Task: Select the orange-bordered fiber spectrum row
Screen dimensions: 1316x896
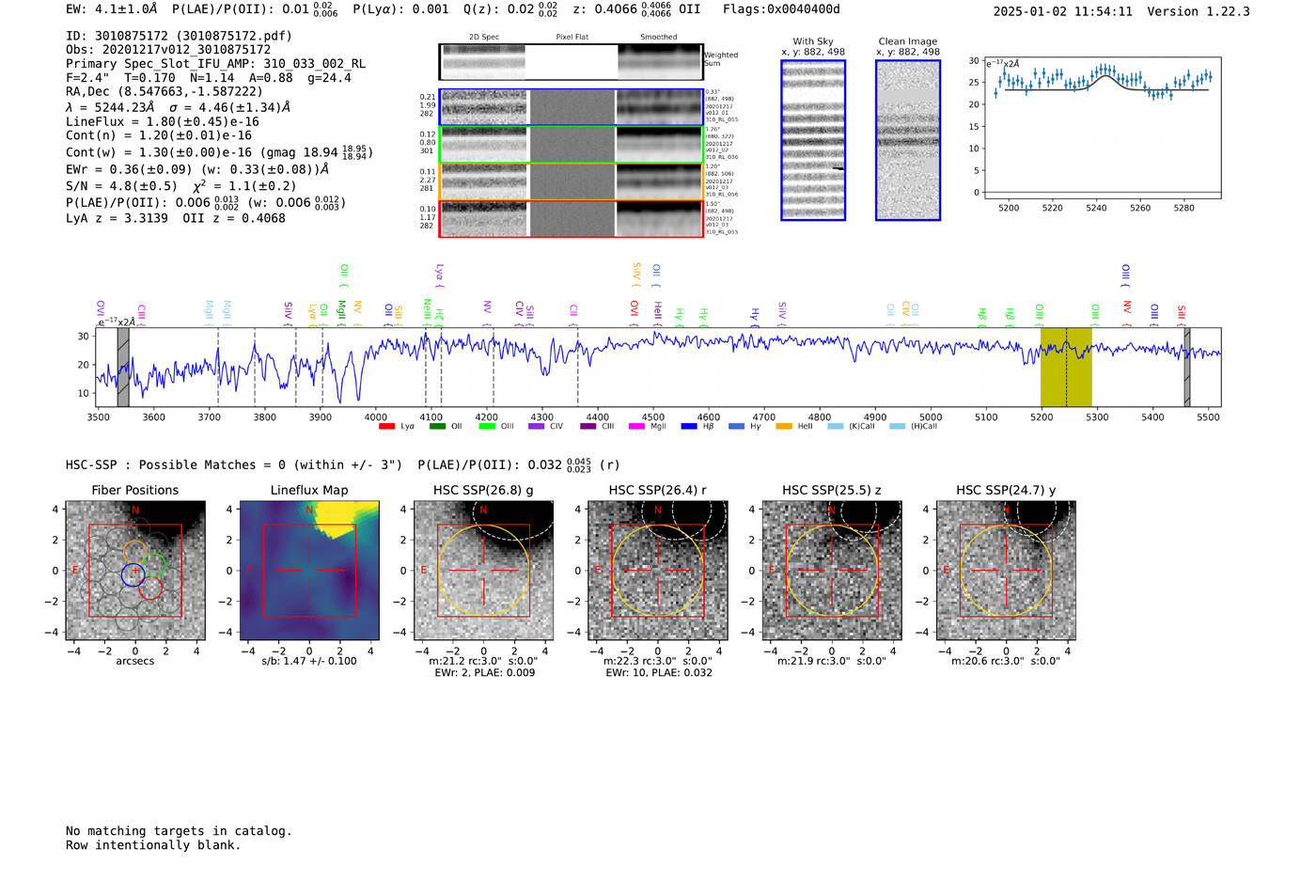Action: 571,181
